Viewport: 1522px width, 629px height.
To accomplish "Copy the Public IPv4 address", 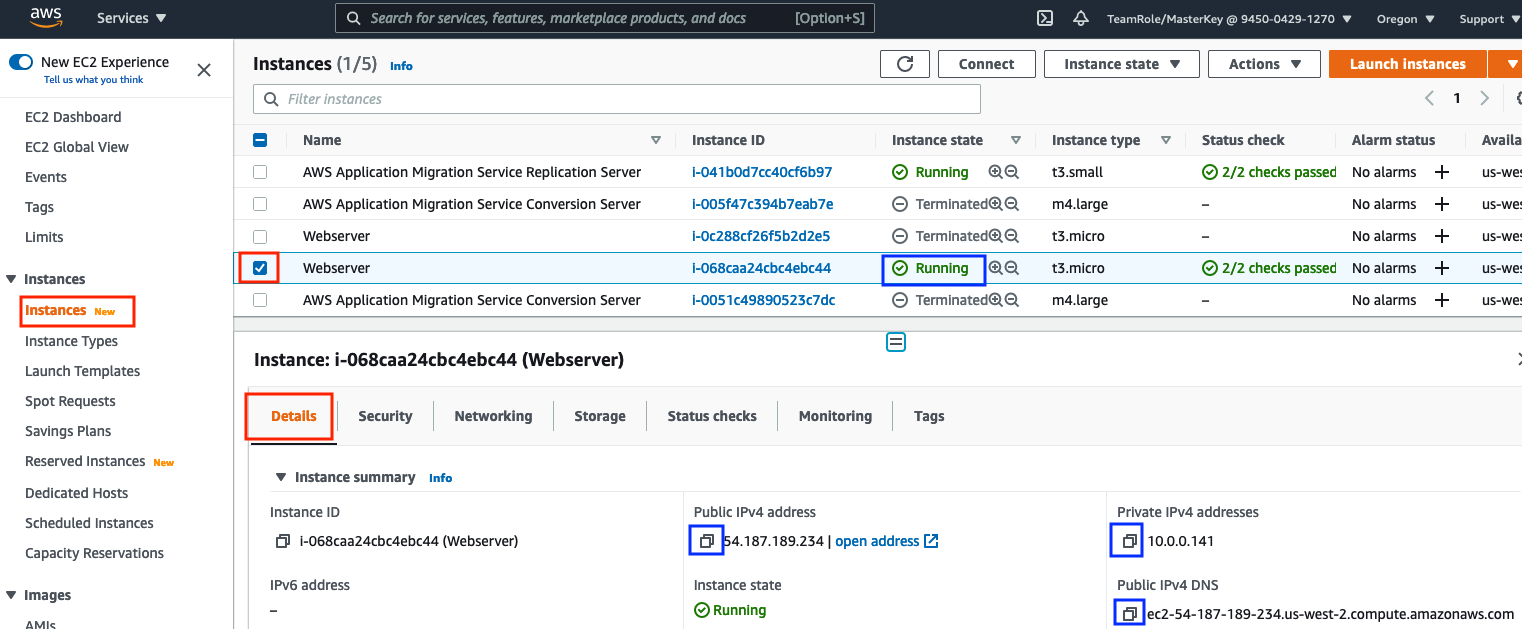I will click(x=706, y=541).
